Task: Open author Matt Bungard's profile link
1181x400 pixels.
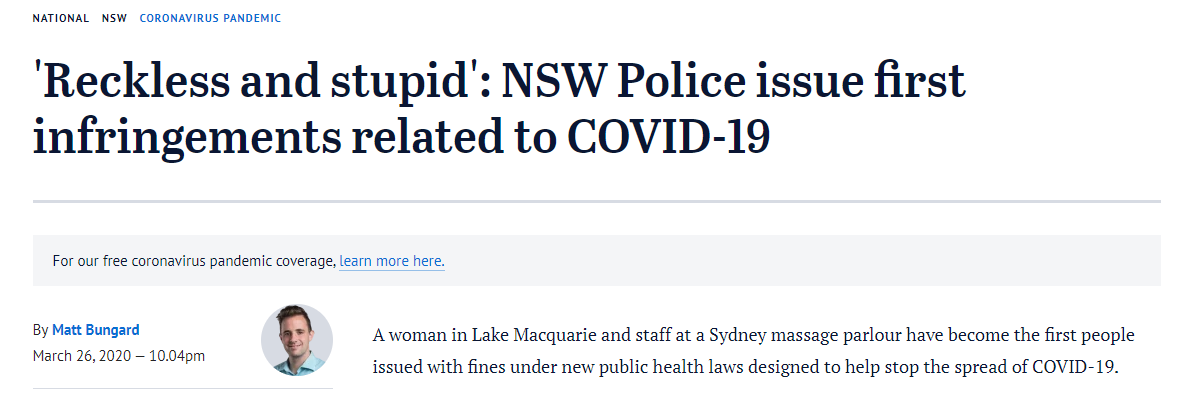Action: [x=95, y=330]
